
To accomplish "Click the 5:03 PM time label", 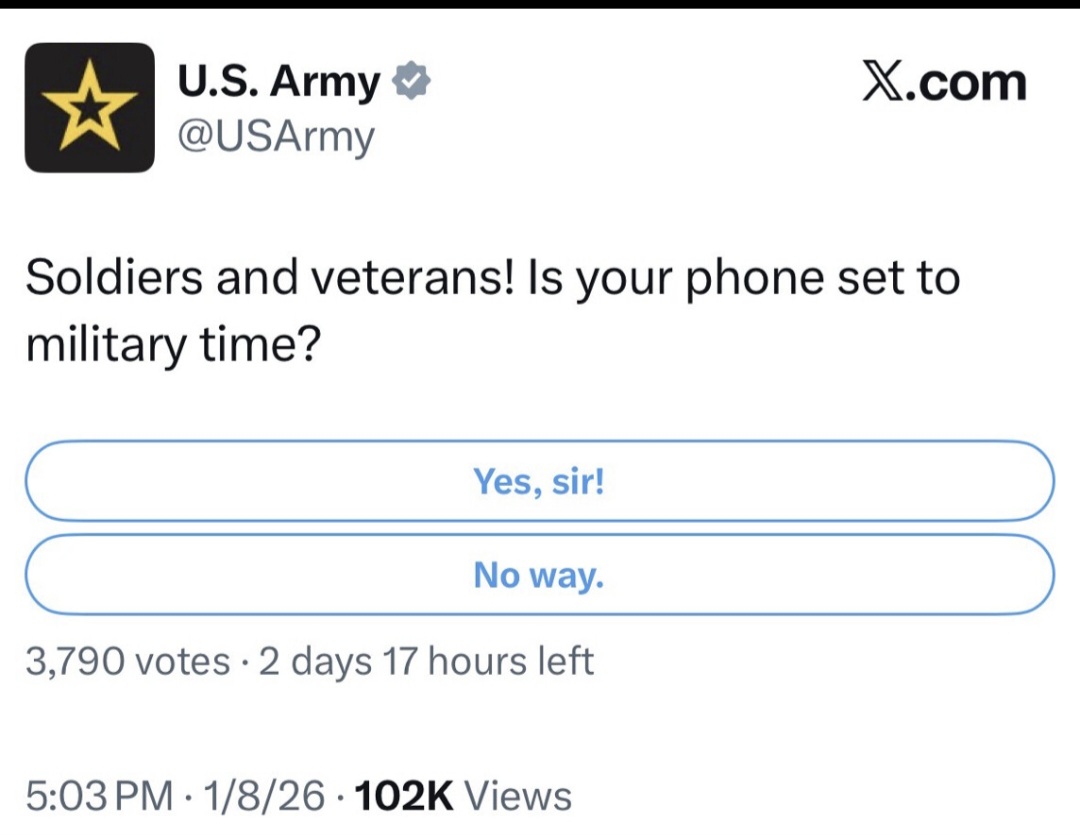I will tap(100, 796).
